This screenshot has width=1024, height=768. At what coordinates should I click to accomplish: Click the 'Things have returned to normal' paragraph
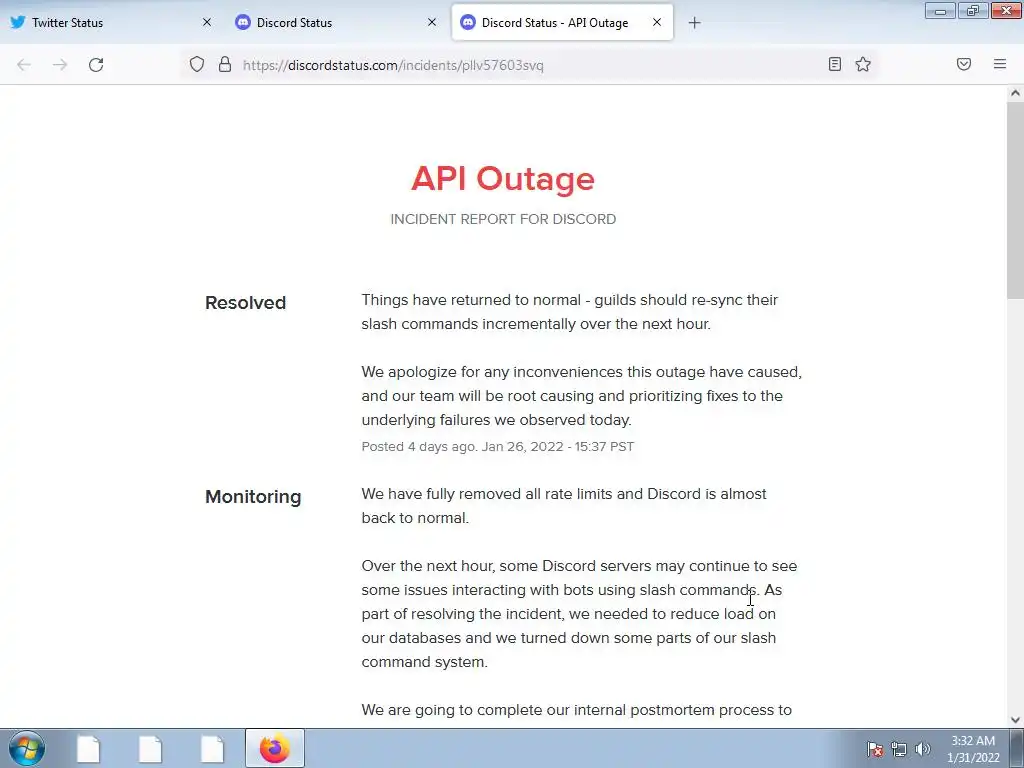pyautogui.click(x=569, y=312)
